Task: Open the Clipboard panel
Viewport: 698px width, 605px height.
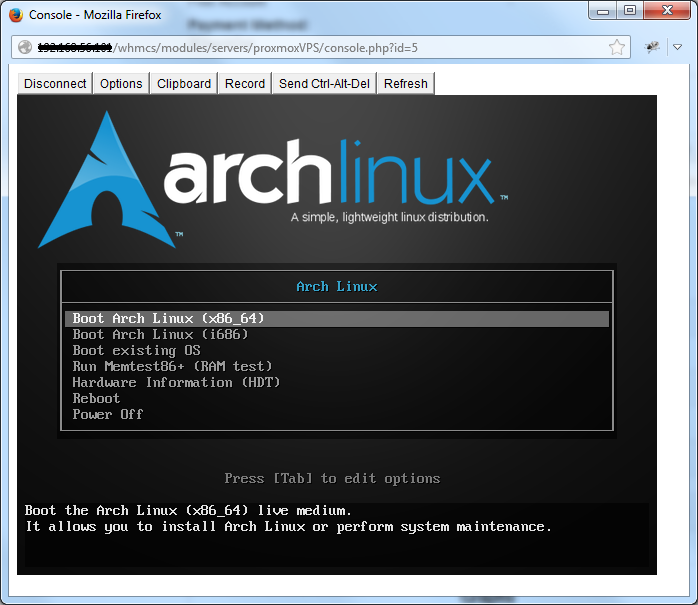Action: click(x=184, y=84)
